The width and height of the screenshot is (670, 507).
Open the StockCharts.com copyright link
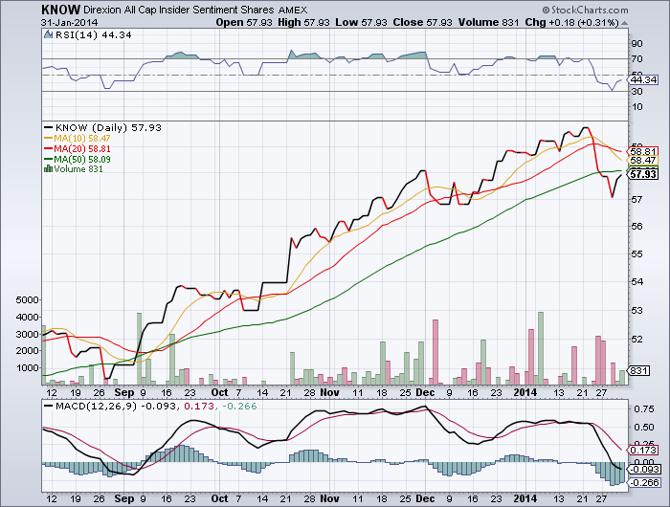pyautogui.click(x=585, y=10)
